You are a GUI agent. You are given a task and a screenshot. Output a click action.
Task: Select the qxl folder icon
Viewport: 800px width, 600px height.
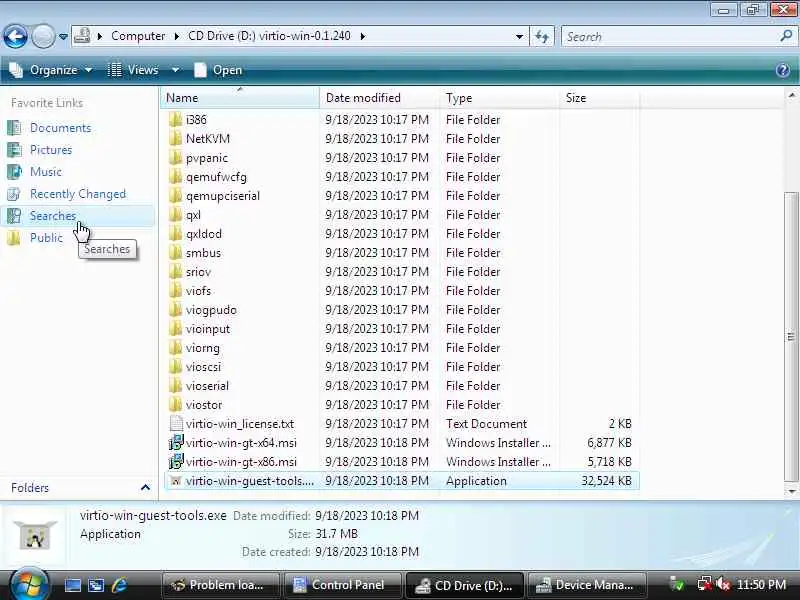(176, 214)
